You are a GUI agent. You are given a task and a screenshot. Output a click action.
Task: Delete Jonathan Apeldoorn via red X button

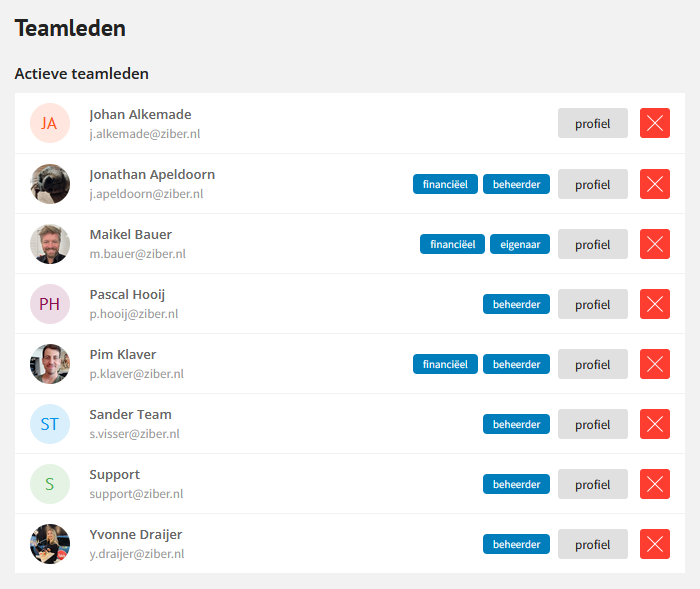[654, 184]
